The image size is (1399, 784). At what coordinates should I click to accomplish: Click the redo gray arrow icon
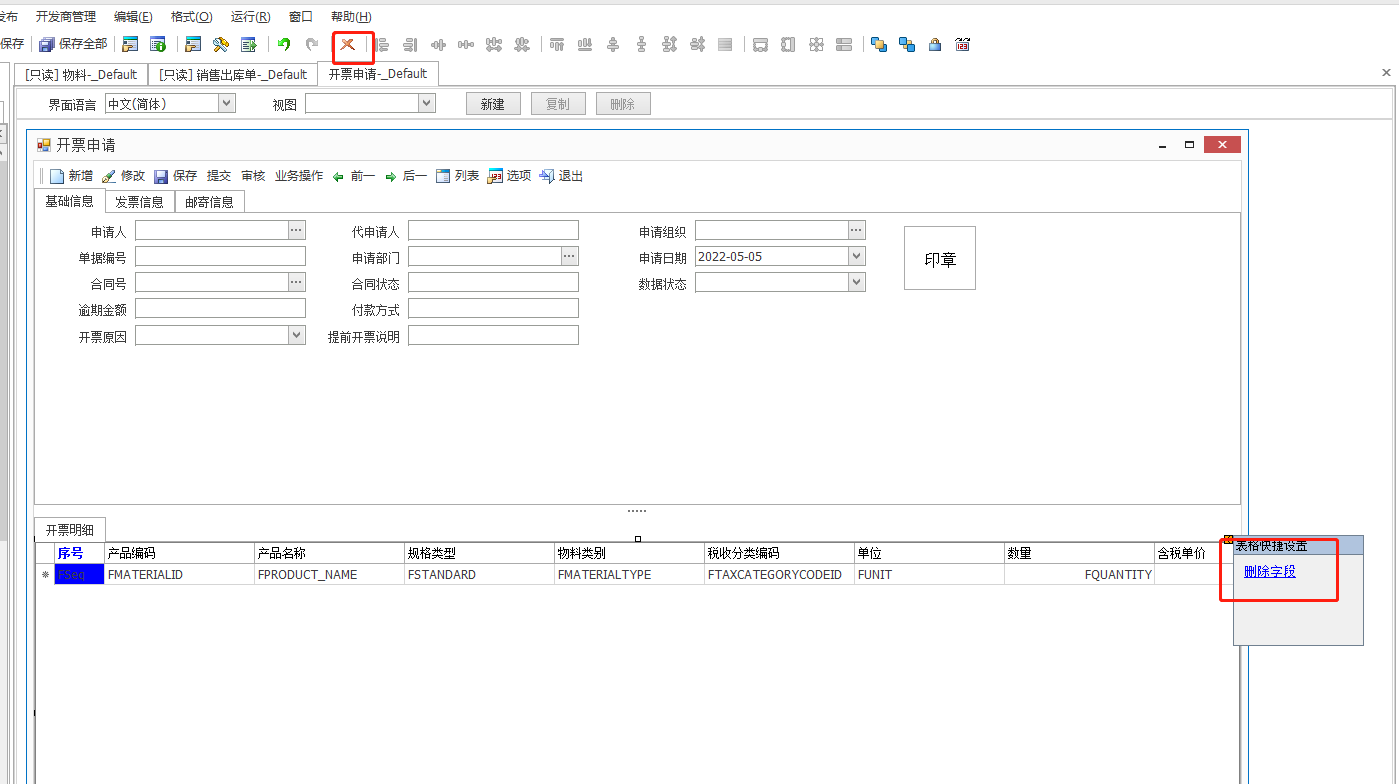point(312,44)
